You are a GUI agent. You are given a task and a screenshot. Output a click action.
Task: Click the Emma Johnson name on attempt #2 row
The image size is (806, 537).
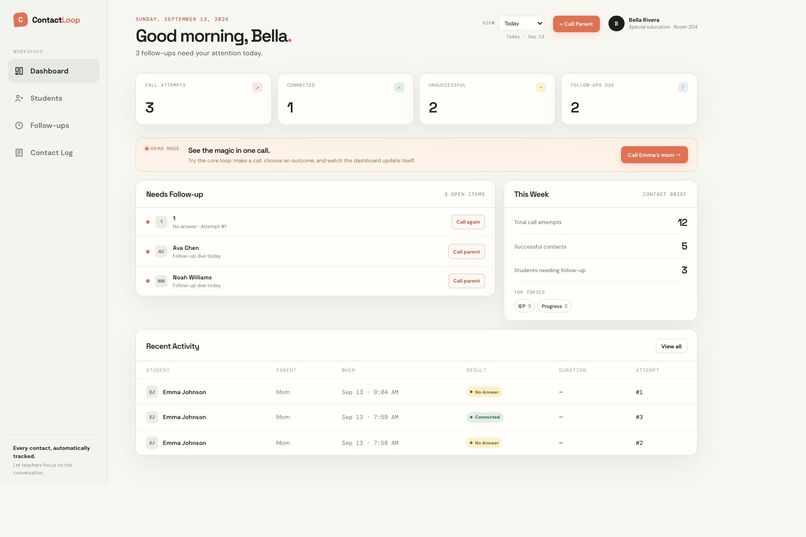tap(185, 443)
